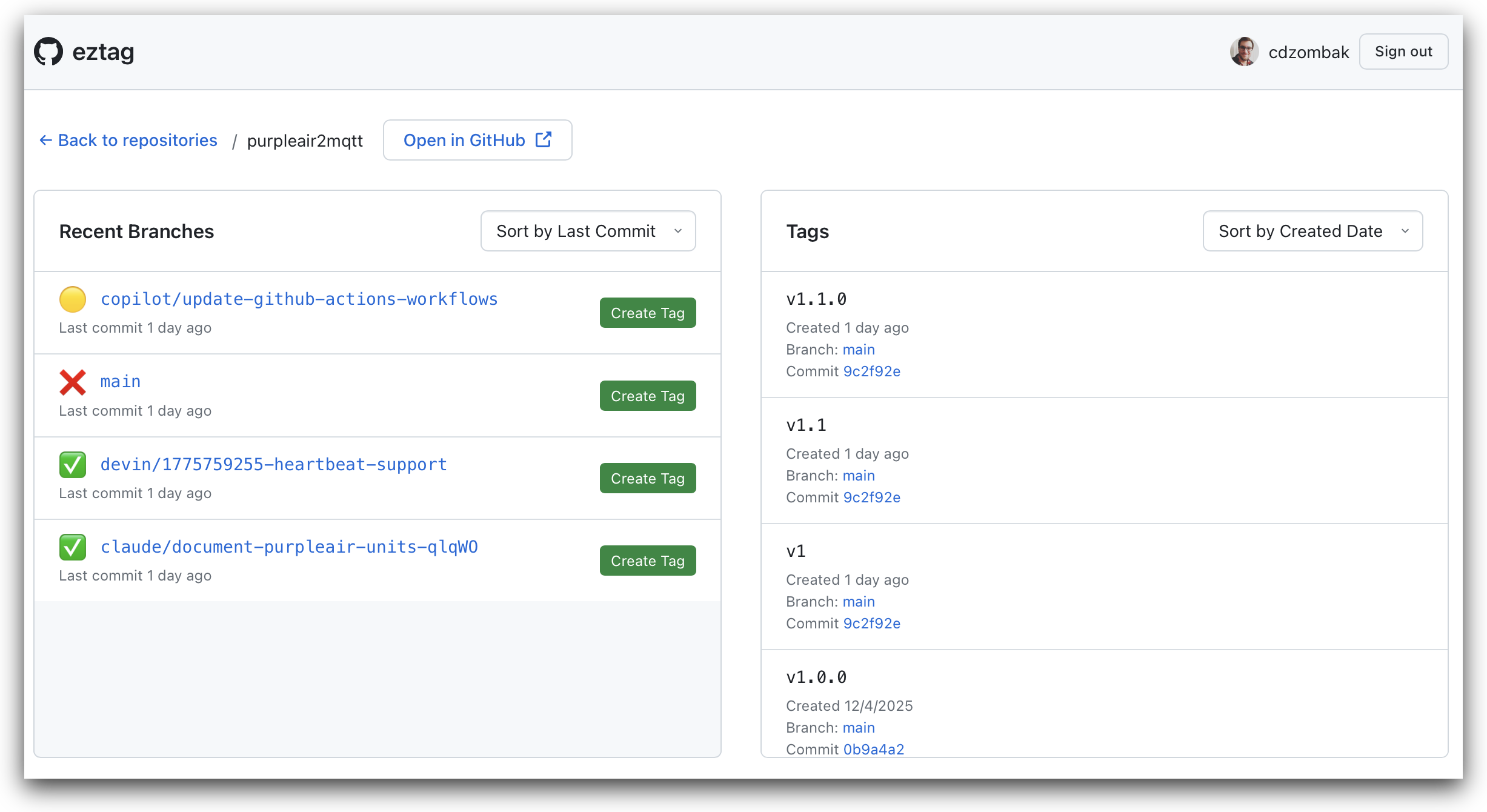Screen dimensions: 1487x812
Task: Follow main branch link under tag v1.1
Action: [x=859, y=476]
